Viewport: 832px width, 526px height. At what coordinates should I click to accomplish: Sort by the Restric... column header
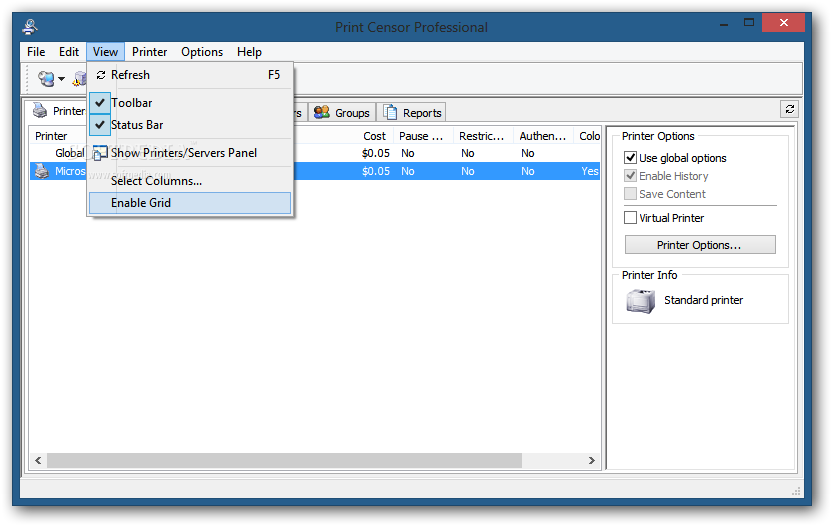pyautogui.click(x=482, y=136)
